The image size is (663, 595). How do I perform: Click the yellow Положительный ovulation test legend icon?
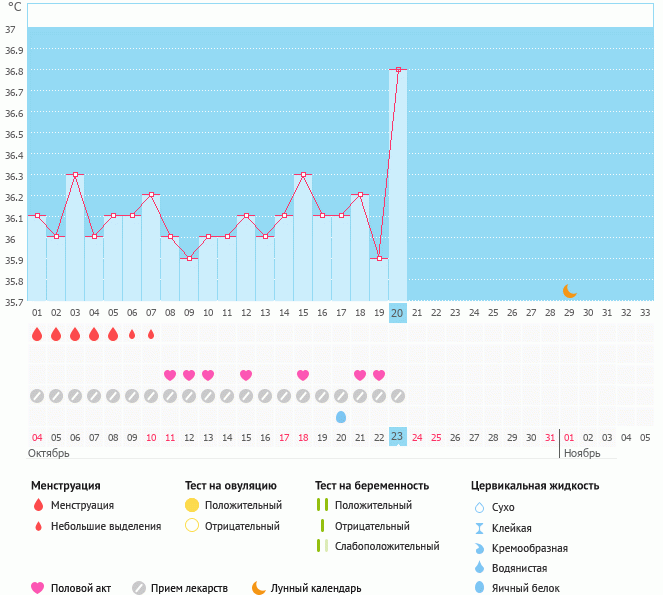tap(192, 505)
